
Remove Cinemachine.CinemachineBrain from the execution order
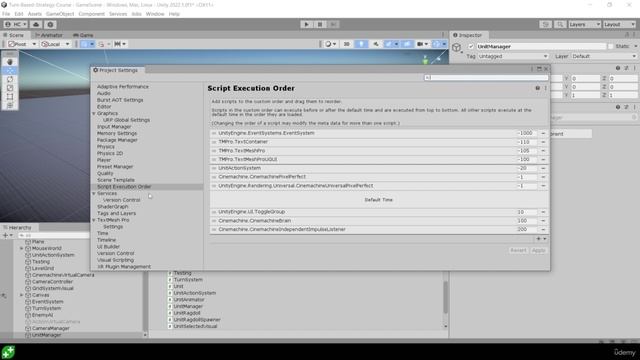543,221
